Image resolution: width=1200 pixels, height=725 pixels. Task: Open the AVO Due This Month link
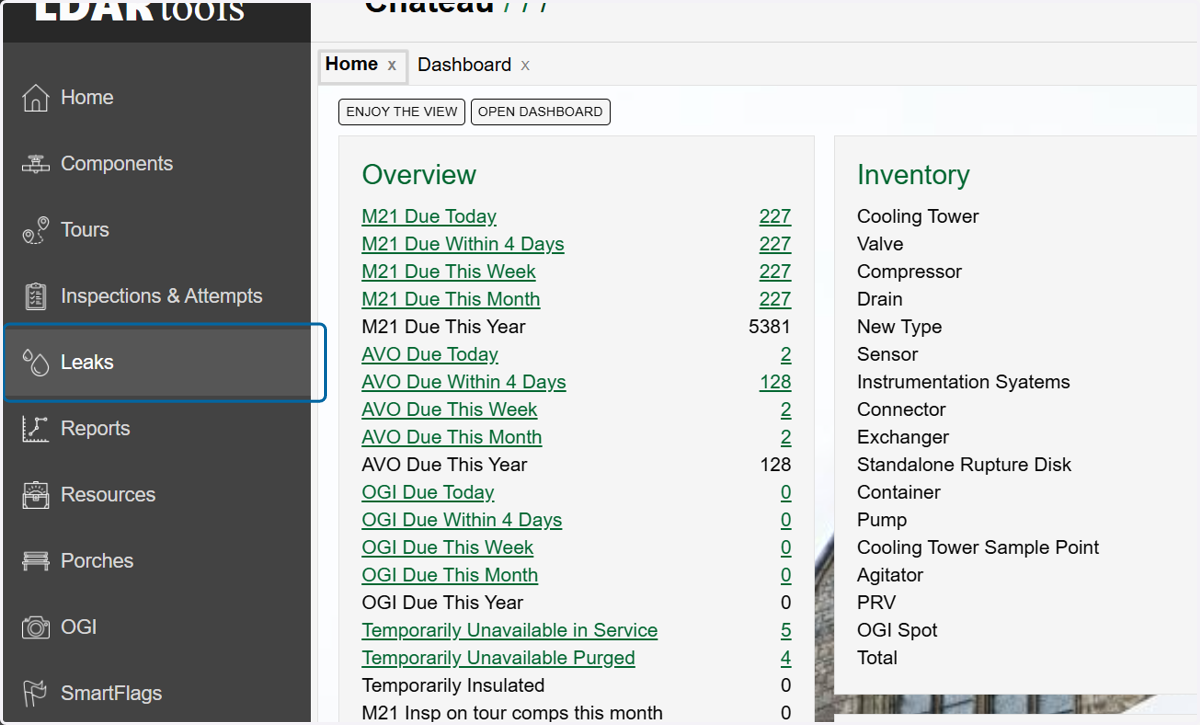coord(452,437)
